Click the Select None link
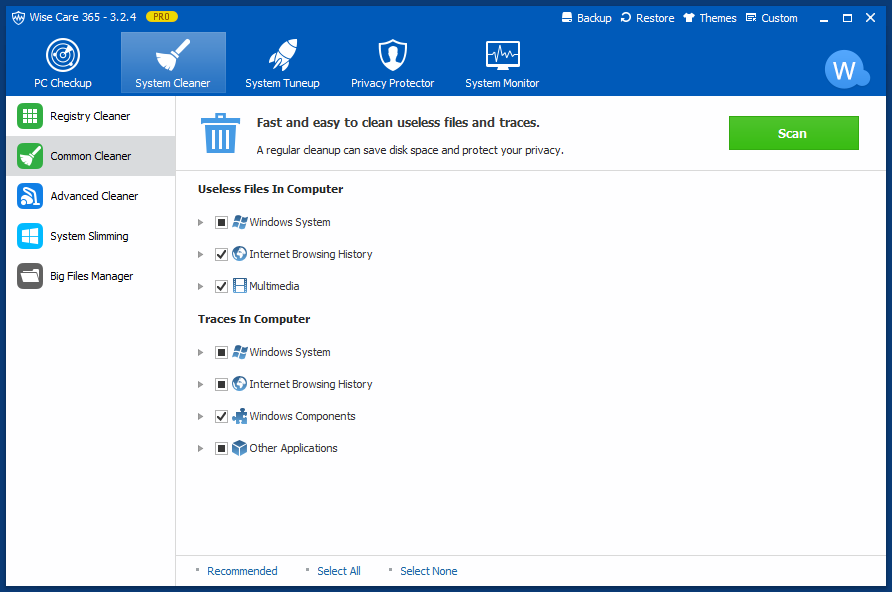Screen dimensions: 892x592 (429, 571)
